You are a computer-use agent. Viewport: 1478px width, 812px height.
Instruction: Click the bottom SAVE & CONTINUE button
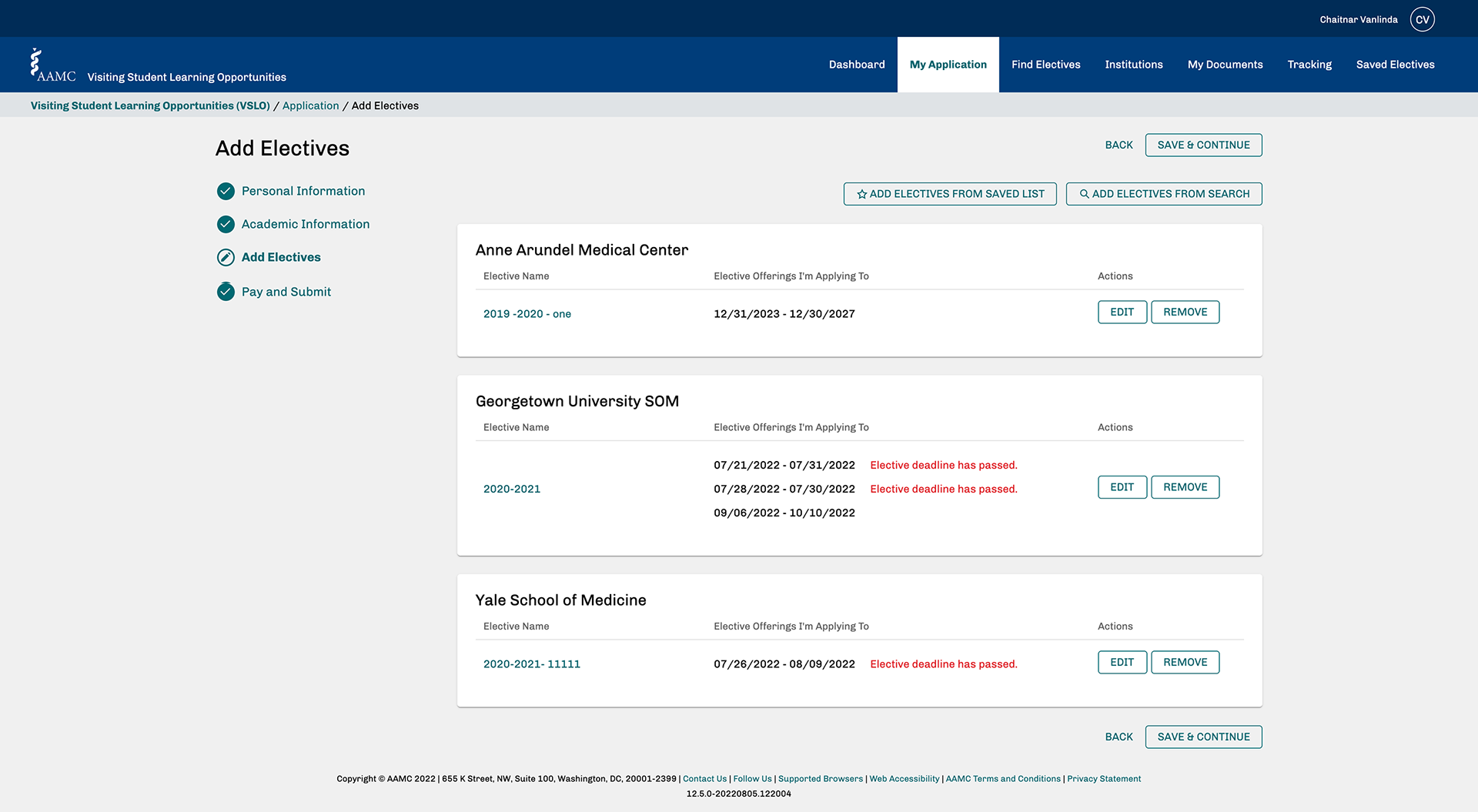click(1203, 737)
